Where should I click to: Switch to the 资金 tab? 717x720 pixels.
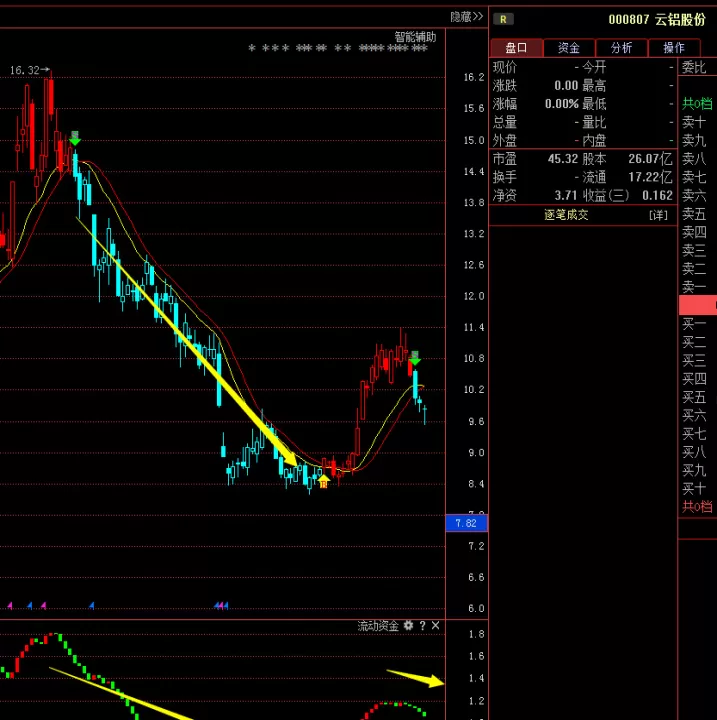(569, 48)
